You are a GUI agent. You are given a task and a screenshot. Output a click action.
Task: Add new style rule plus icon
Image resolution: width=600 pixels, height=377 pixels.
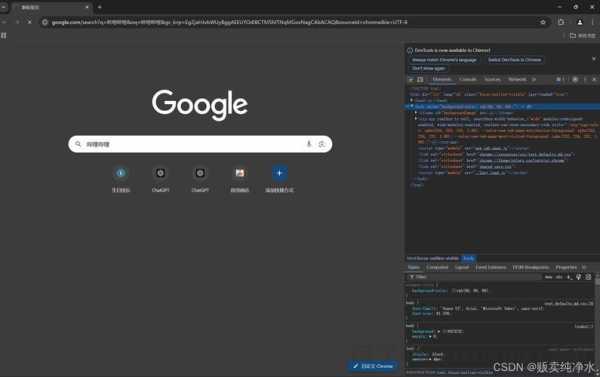569,277
